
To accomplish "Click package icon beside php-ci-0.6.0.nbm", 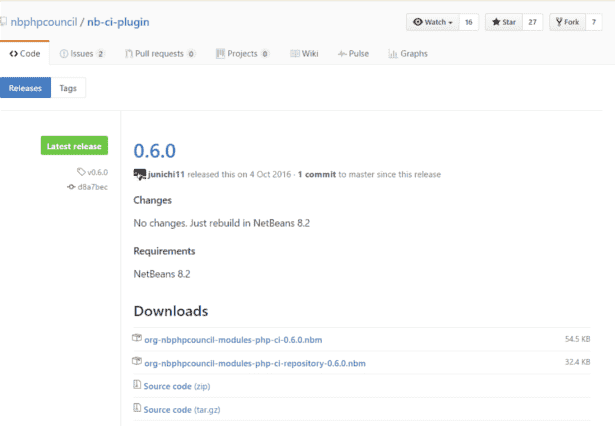I will tap(137, 338).
